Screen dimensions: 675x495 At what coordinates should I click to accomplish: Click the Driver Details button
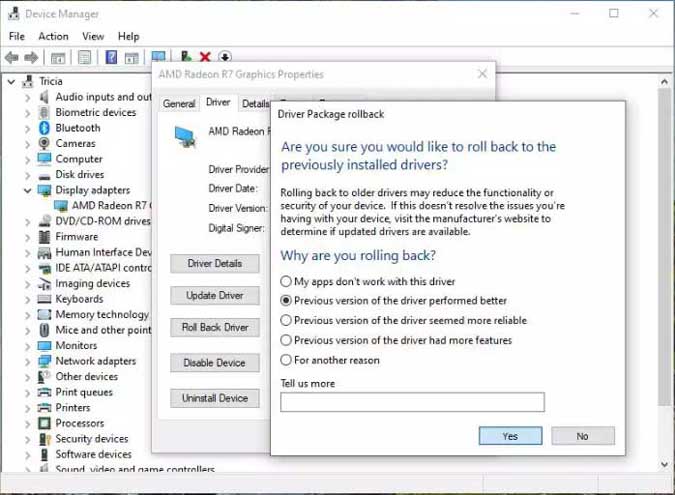coord(214,263)
